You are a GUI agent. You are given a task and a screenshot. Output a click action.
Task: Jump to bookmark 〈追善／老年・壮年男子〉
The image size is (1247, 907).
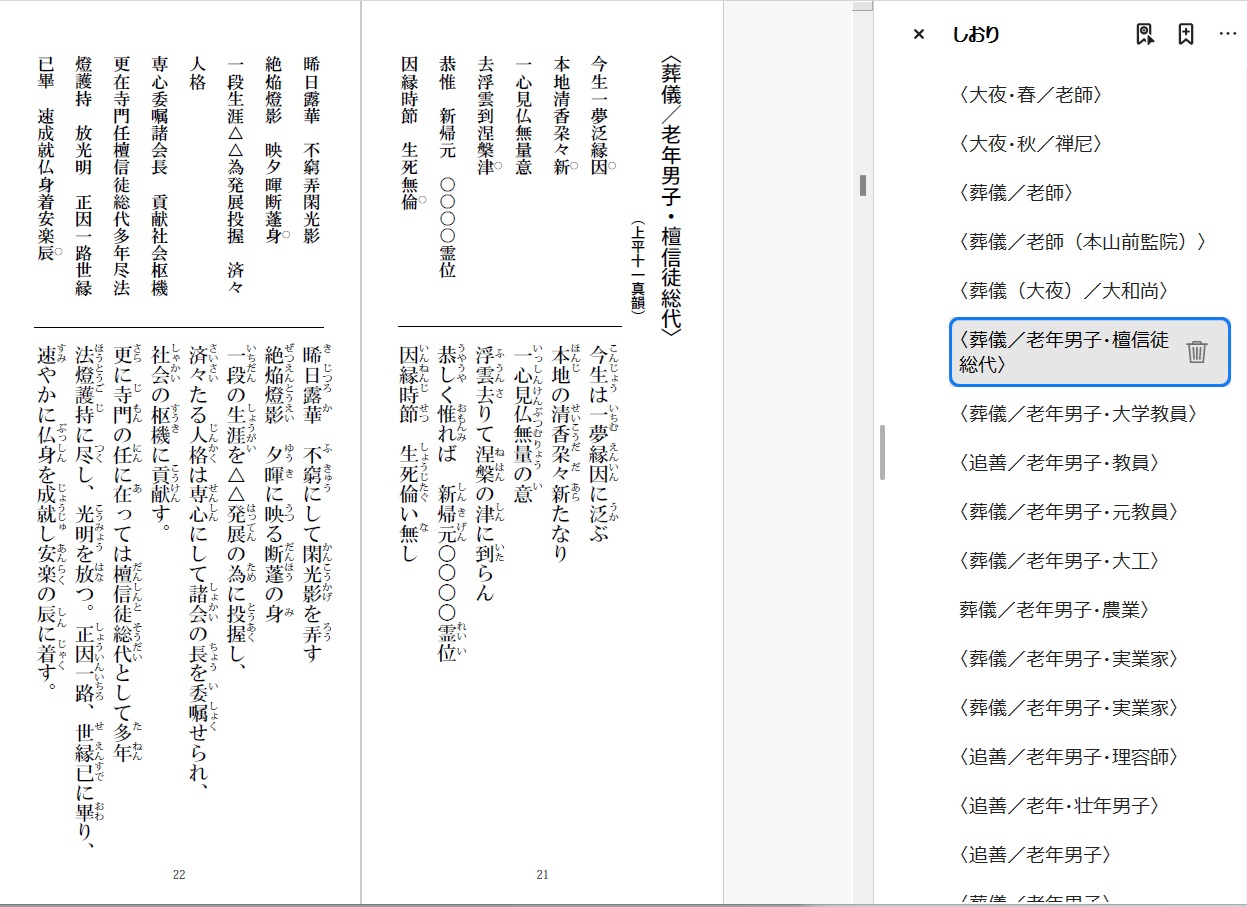1059,806
